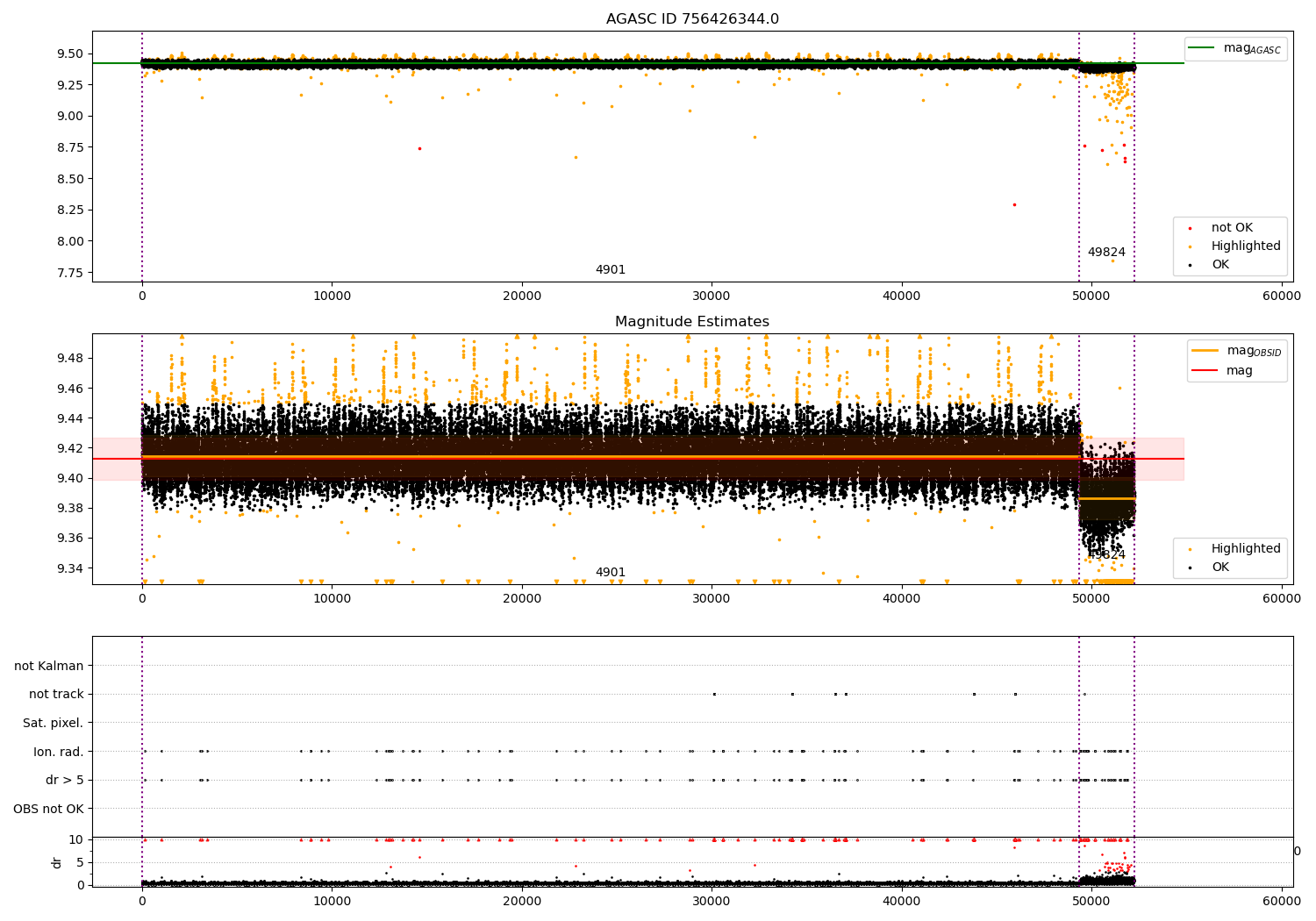This screenshot has height=921, width=1316.
Task: Click the 9.44 y-axis tick label
Action: coord(68,418)
